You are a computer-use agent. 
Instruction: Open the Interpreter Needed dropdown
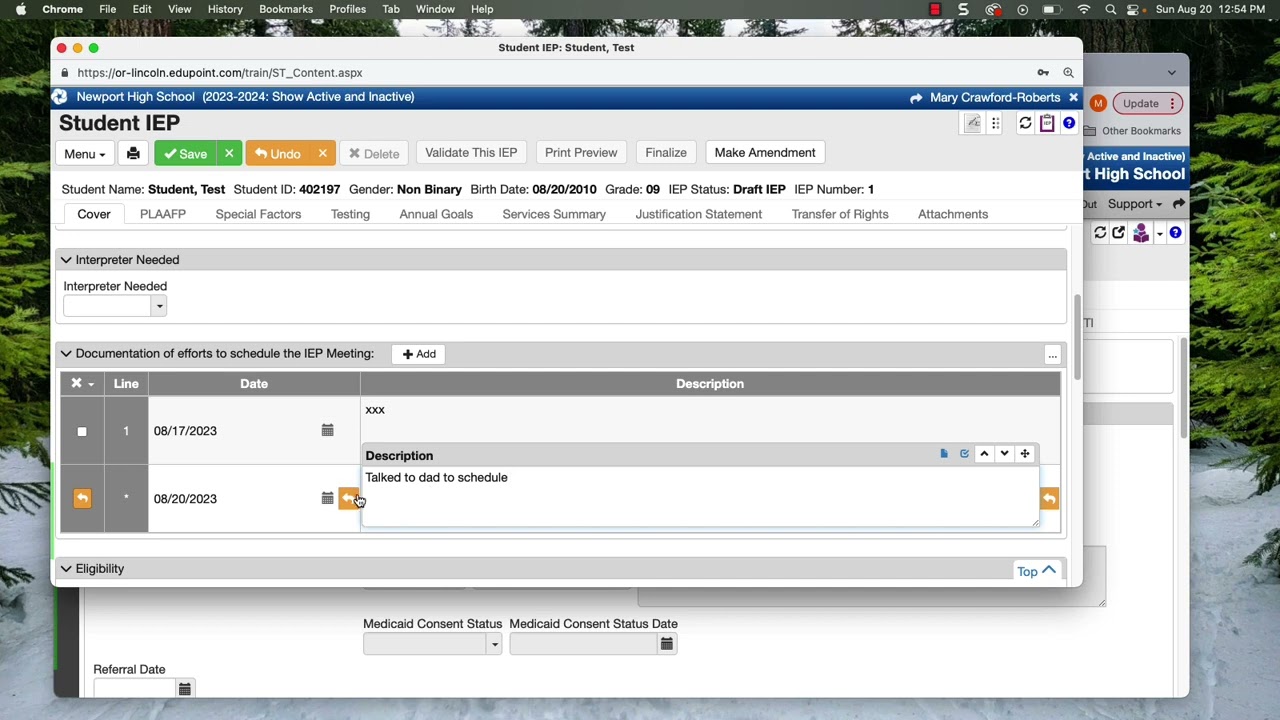[x=158, y=307]
